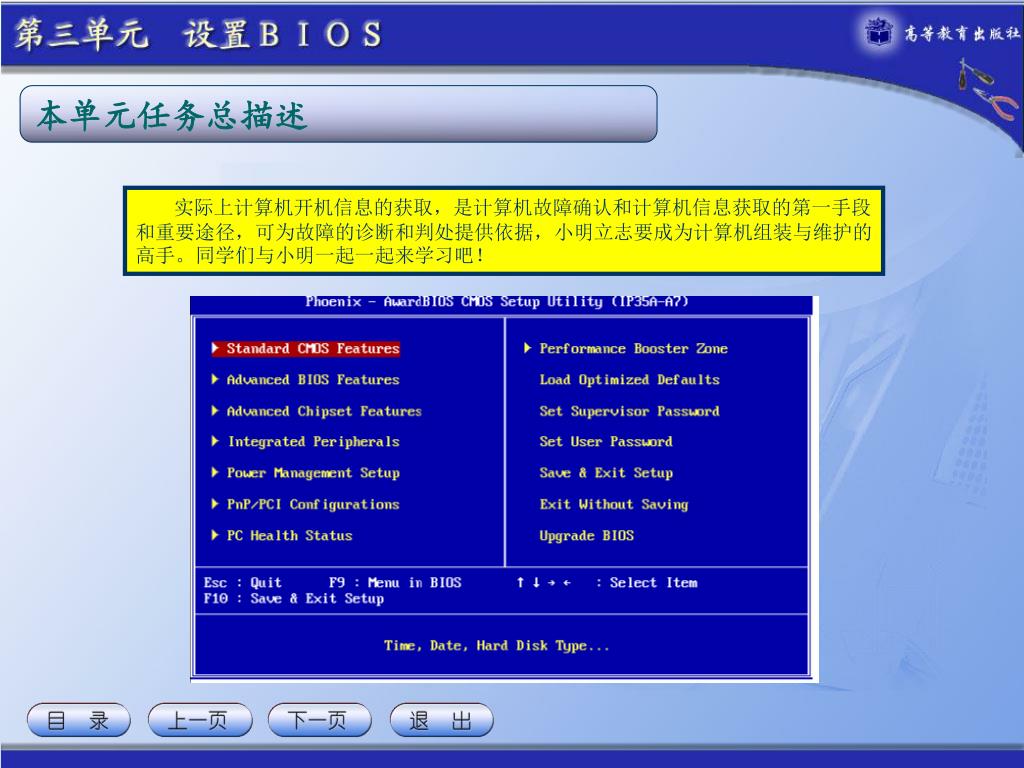Click arrow beside Power Management Setup

[215, 473]
